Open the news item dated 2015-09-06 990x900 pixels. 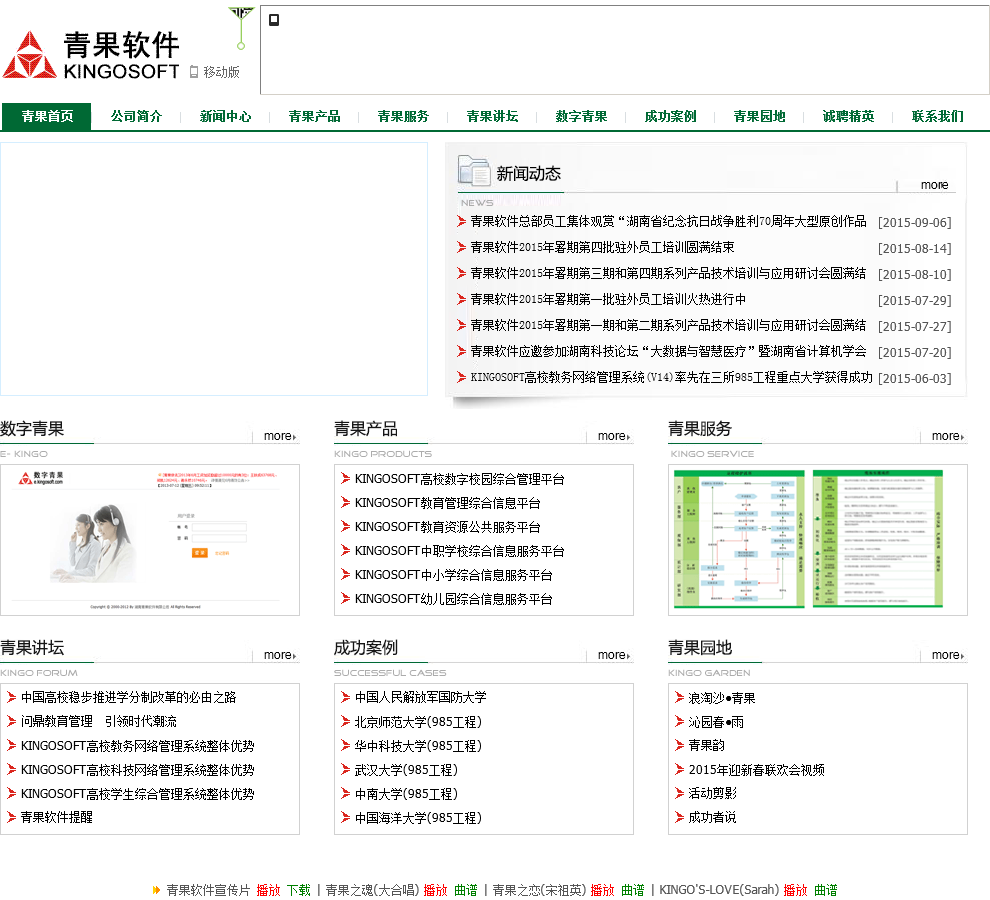[669, 222]
